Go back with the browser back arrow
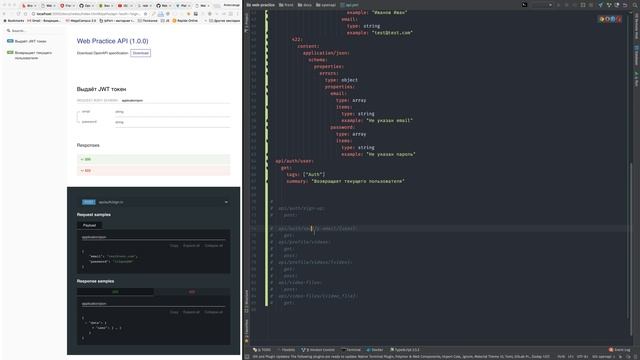Screen dimensions: 640x360 point(5,13)
